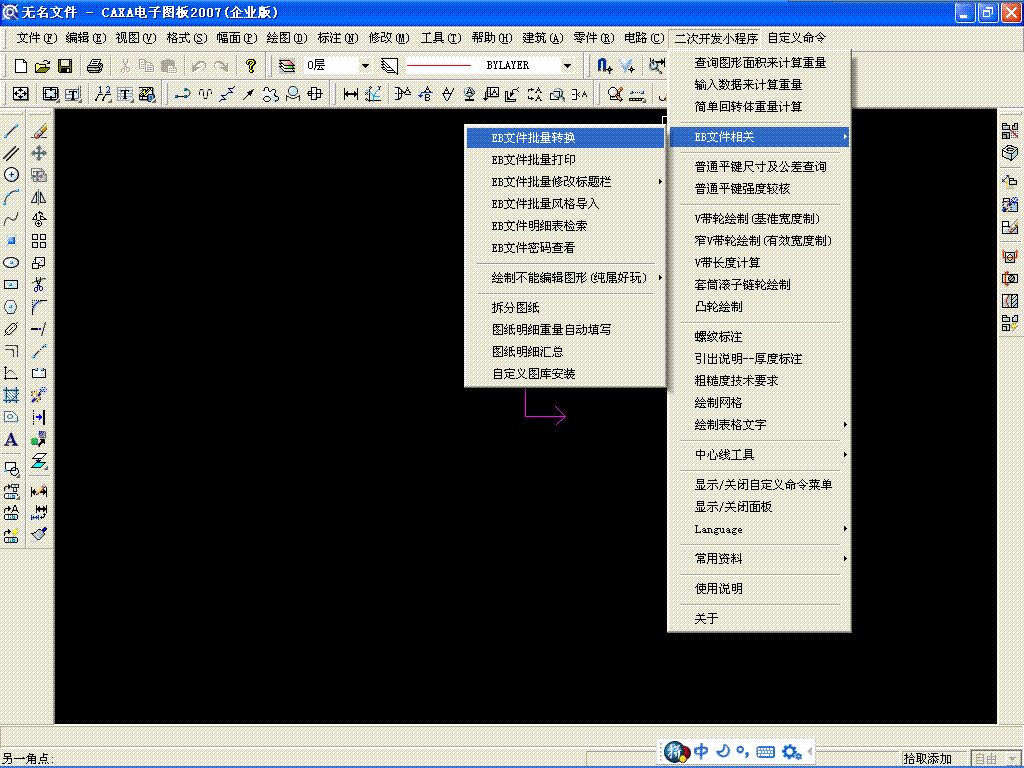Select the hatch fill tool
This screenshot has height=768, width=1024.
(x=11, y=395)
